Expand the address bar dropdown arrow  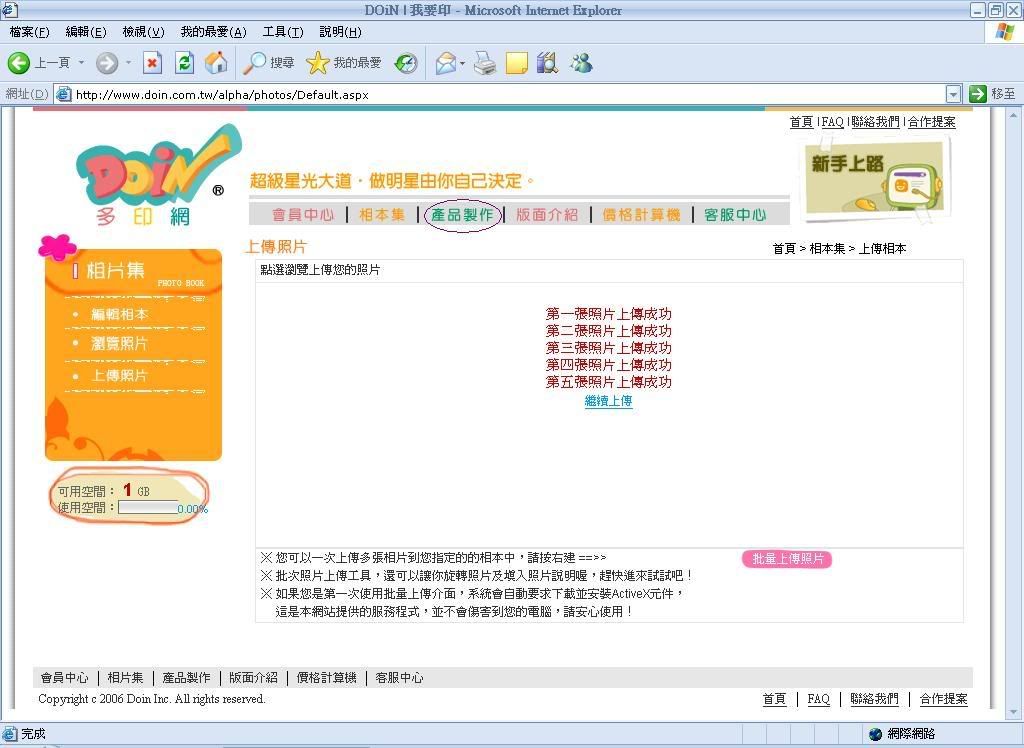pyautogui.click(x=952, y=94)
